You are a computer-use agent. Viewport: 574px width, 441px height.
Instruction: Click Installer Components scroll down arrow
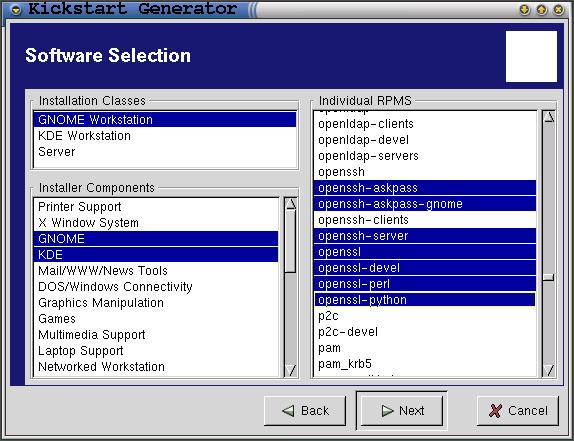(x=291, y=370)
